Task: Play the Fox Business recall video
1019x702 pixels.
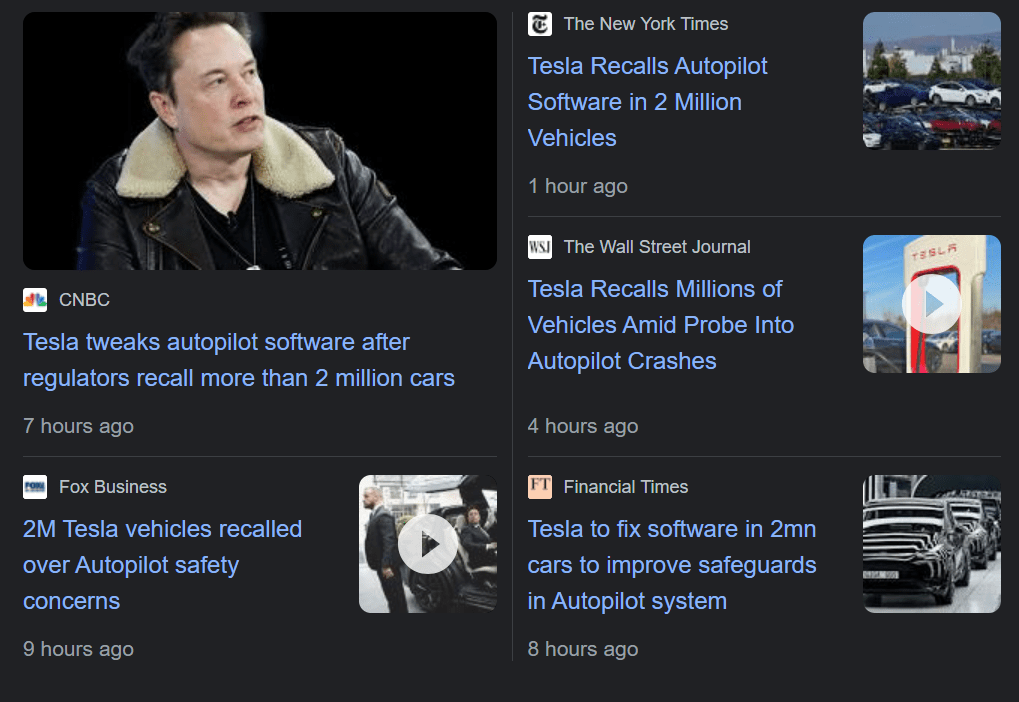Action: pyautogui.click(x=428, y=544)
